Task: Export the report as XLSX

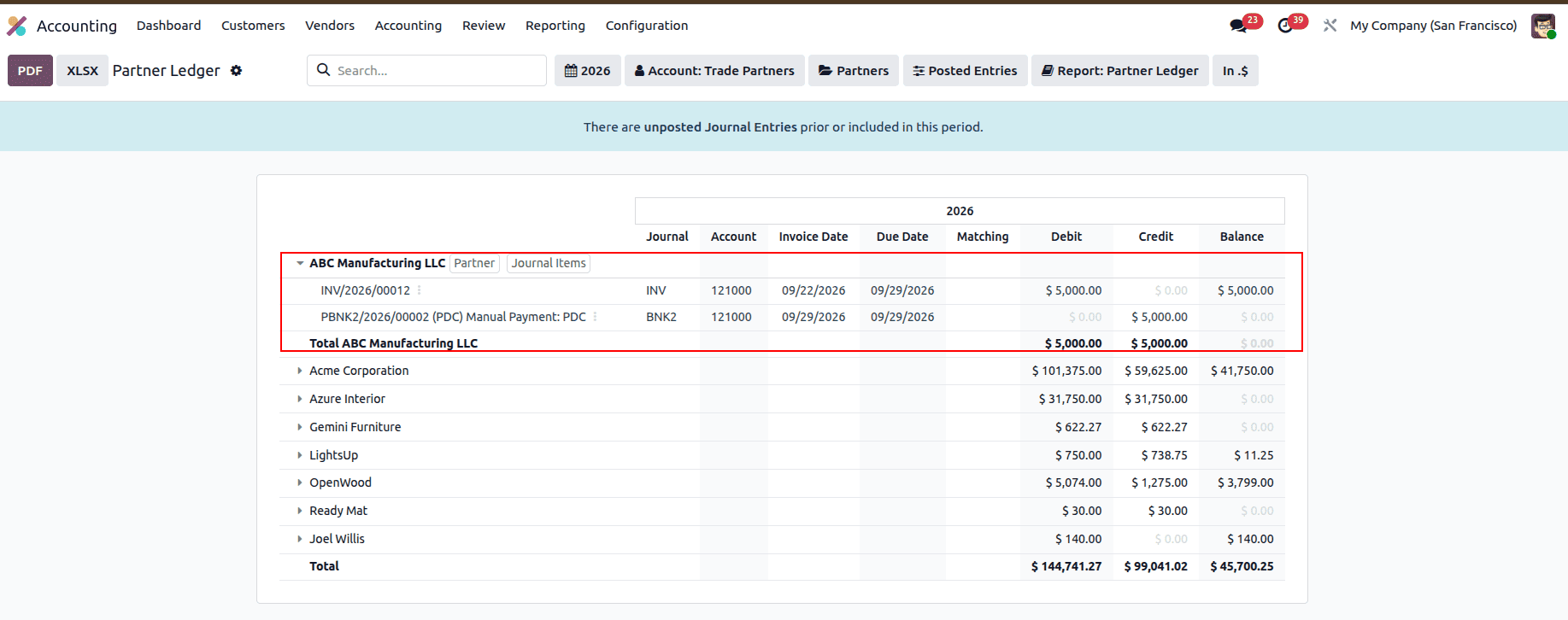Action: (x=82, y=71)
